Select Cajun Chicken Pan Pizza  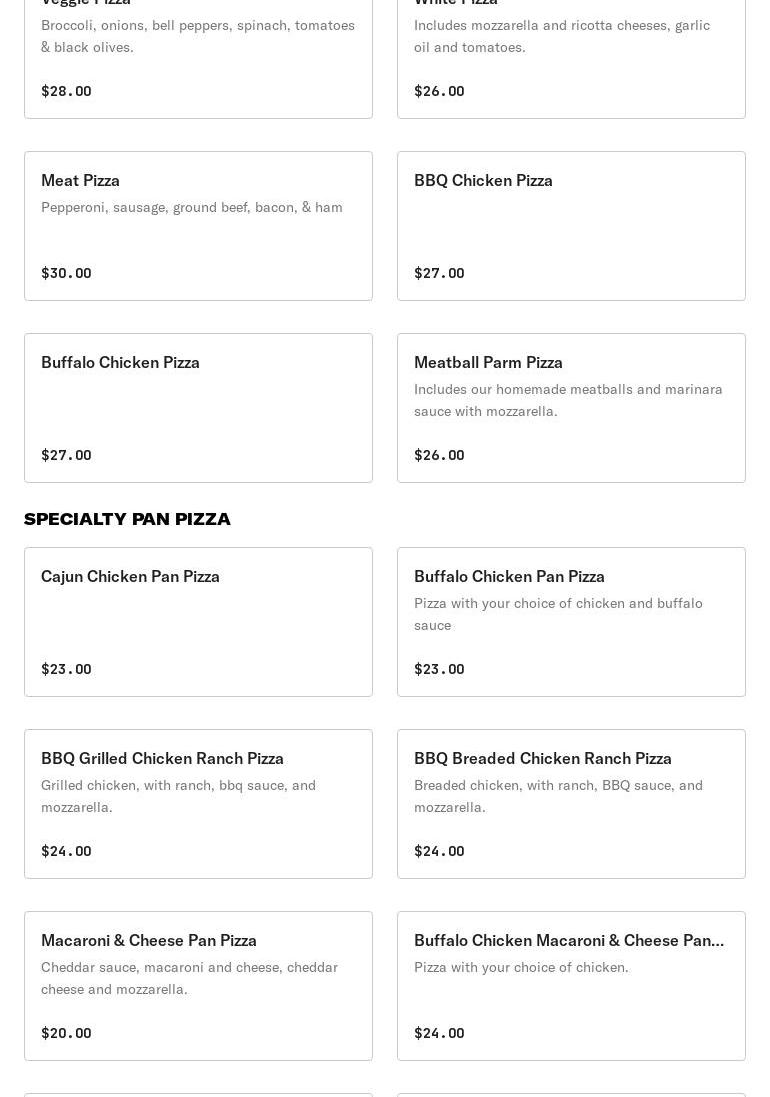tap(130, 577)
